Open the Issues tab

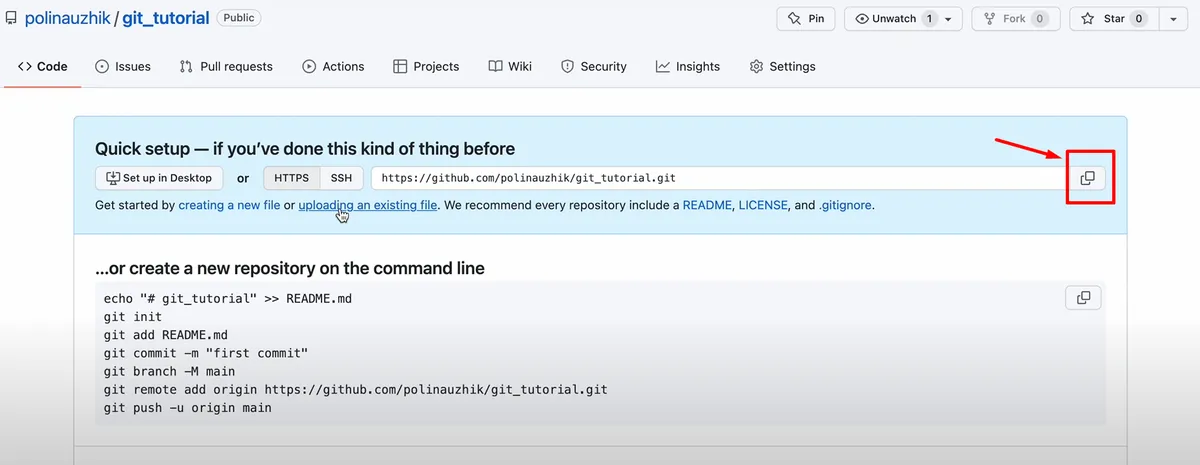point(123,66)
